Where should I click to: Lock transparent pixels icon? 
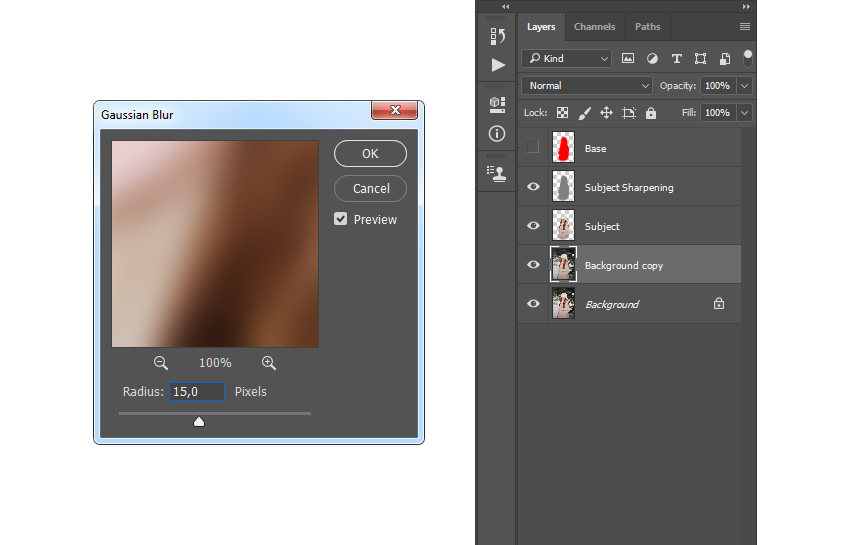coord(563,113)
